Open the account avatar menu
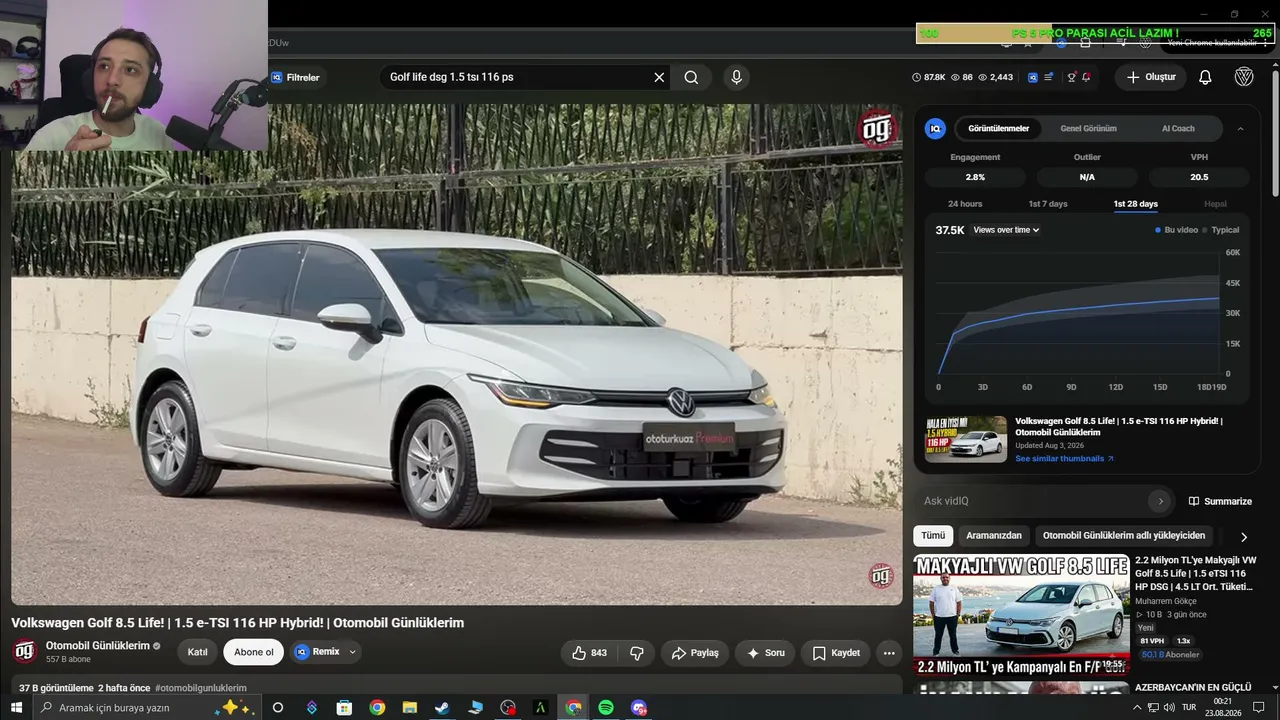This screenshot has height=720, width=1280. pos(1244,77)
